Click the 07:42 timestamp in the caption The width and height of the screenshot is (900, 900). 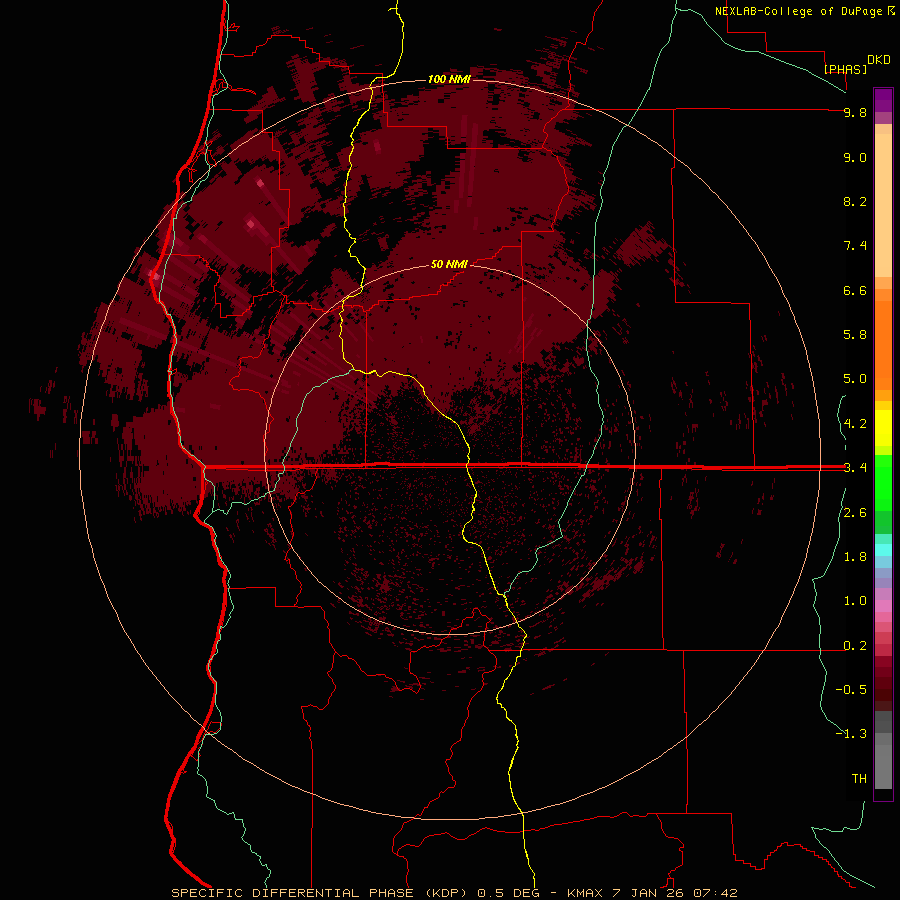(715, 893)
